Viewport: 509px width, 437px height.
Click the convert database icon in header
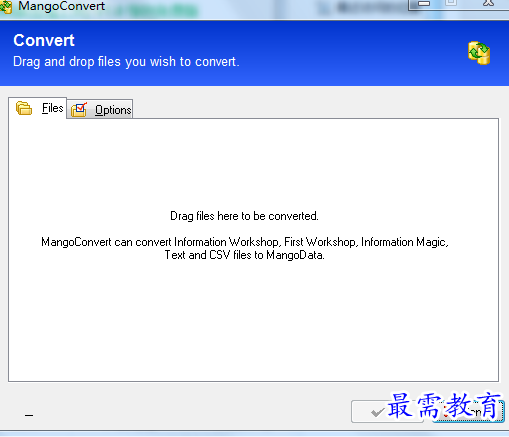[x=479, y=53]
